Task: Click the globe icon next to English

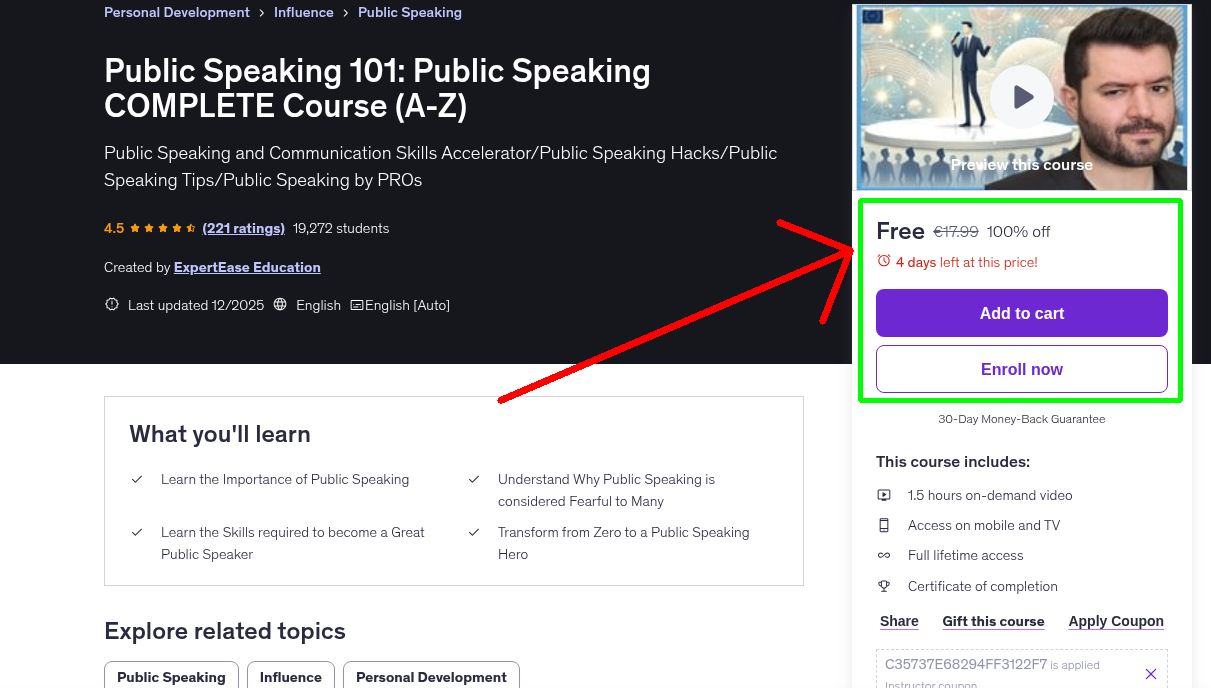Action: tap(279, 305)
